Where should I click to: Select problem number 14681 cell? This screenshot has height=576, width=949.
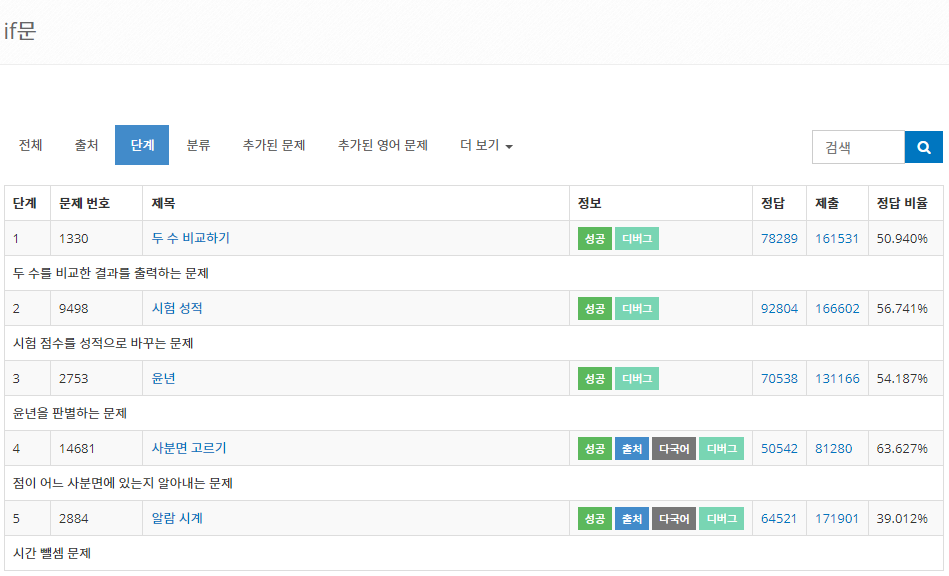(96, 448)
